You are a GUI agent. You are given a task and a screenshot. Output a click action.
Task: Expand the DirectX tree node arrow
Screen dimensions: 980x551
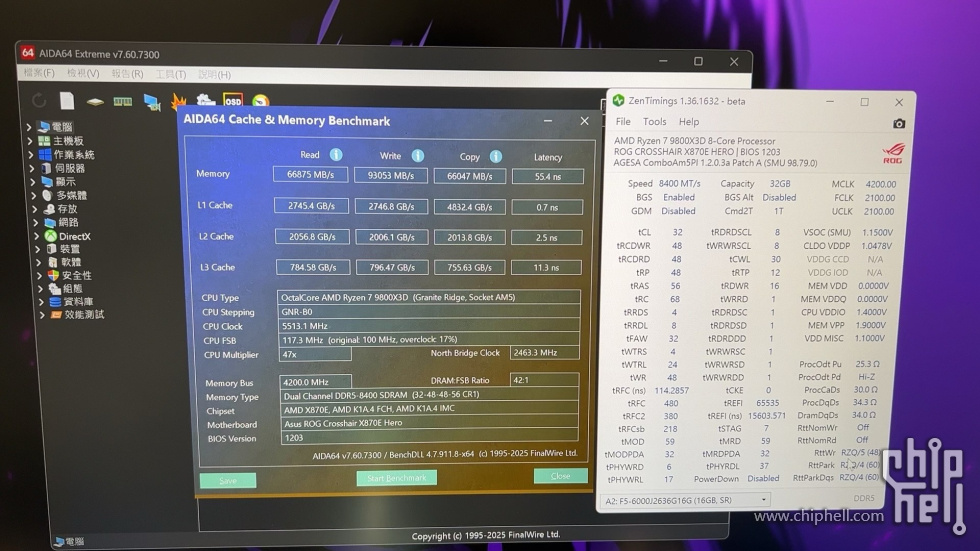pyautogui.click(x=36, y=236)
